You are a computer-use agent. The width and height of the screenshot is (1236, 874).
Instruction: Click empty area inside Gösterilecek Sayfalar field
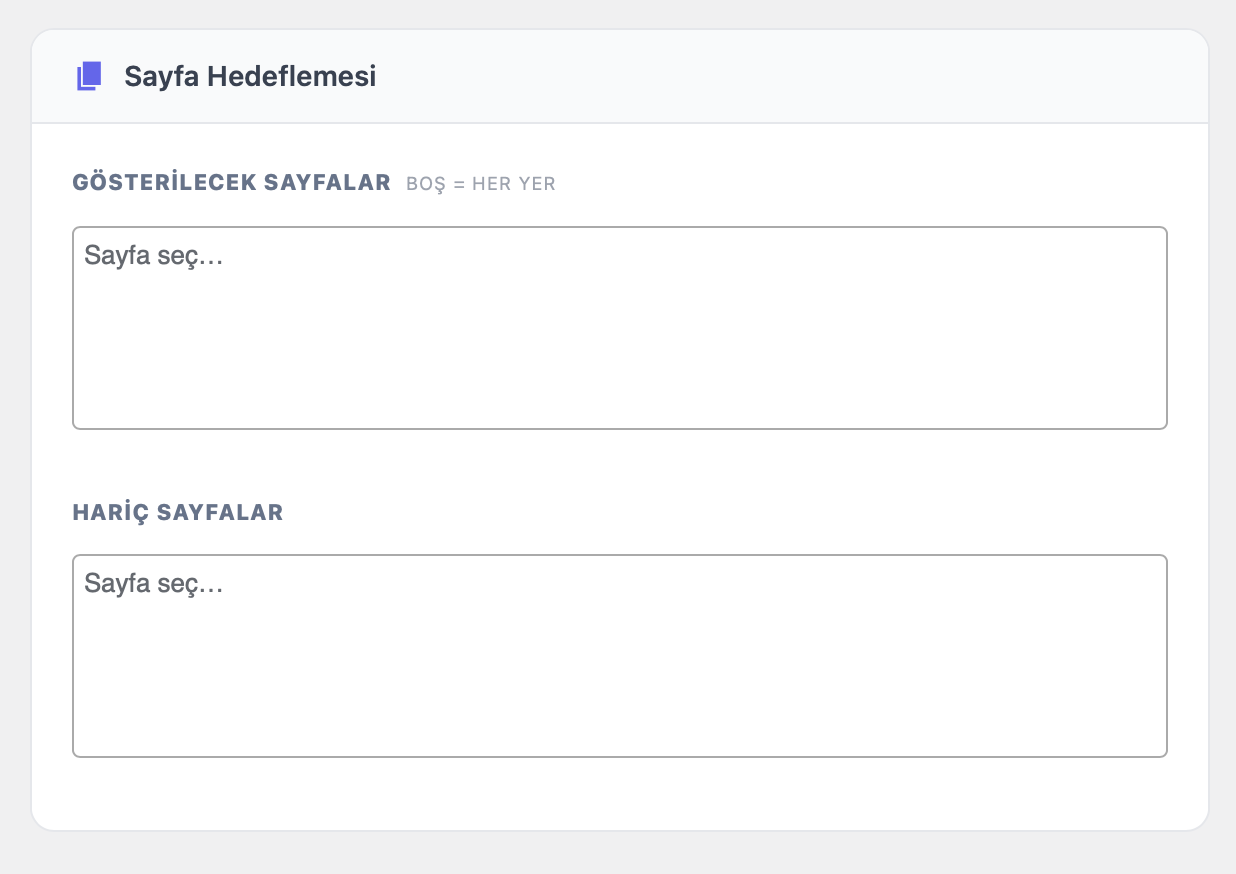coord(700,360)
